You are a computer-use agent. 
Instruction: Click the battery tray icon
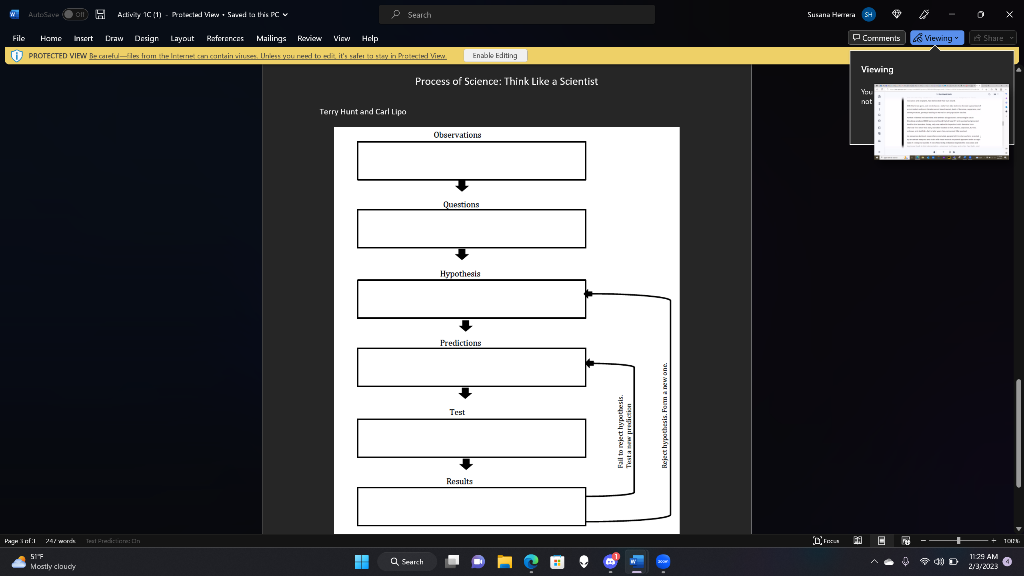pos(953,562)
